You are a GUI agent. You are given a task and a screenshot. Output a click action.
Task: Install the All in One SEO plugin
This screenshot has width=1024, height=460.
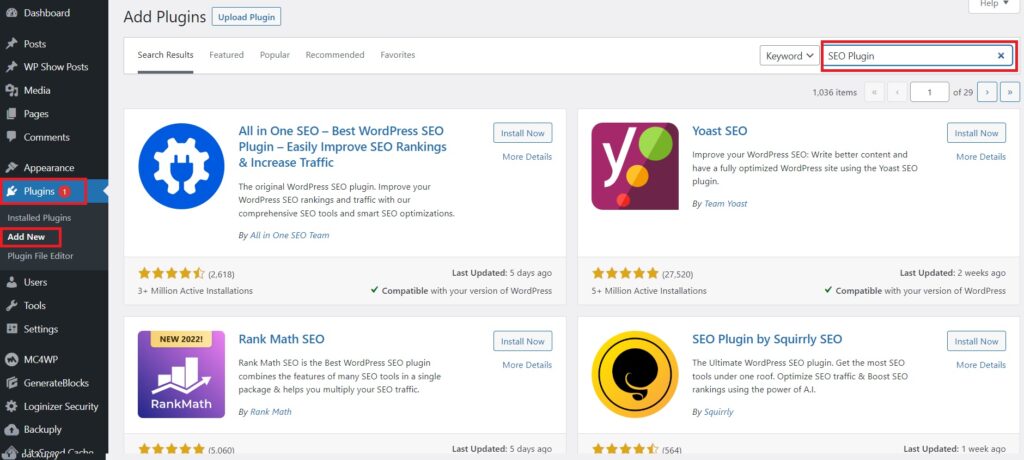(522, 133)
